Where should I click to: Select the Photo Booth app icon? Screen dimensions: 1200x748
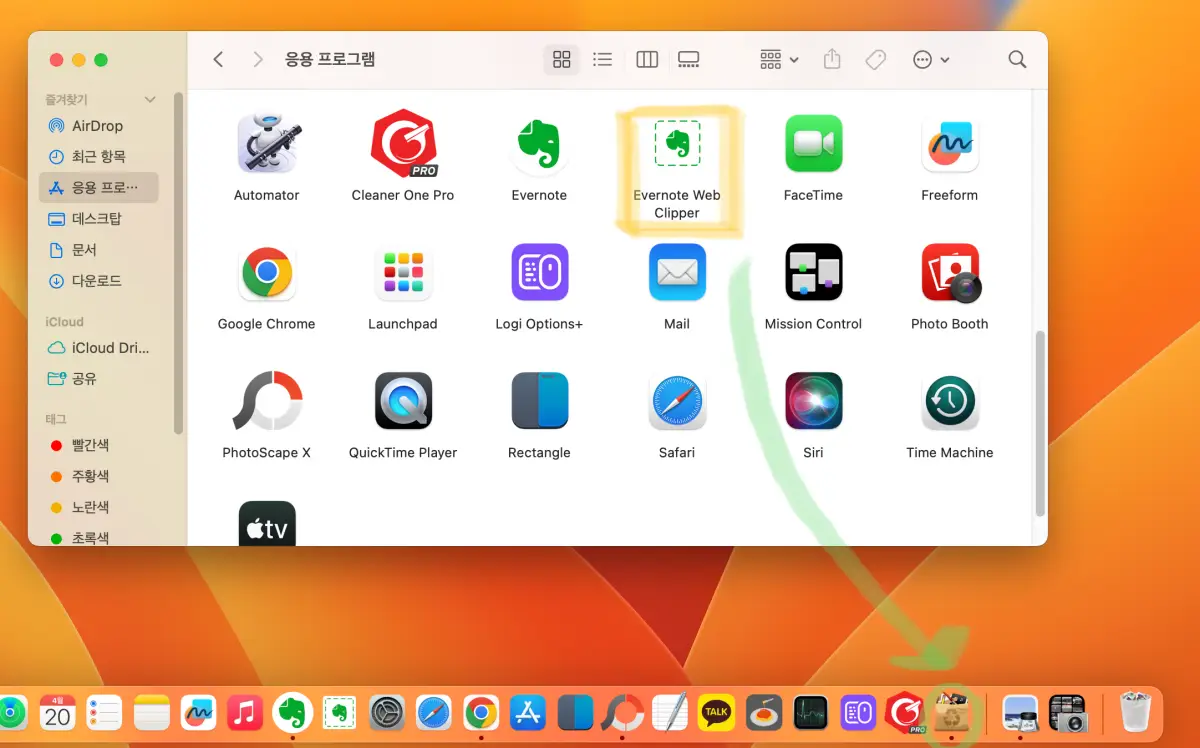[x=950, y=272]
